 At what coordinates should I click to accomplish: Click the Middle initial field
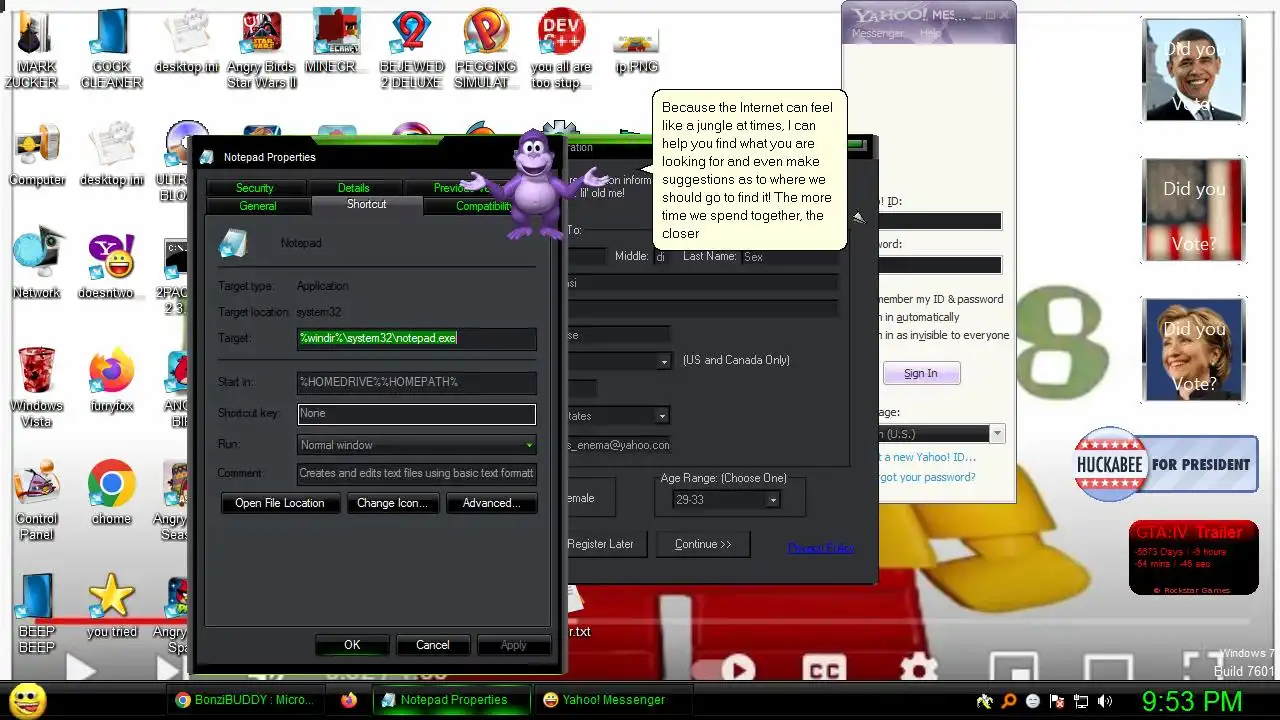pyautogui.click(x=661, y=257)
